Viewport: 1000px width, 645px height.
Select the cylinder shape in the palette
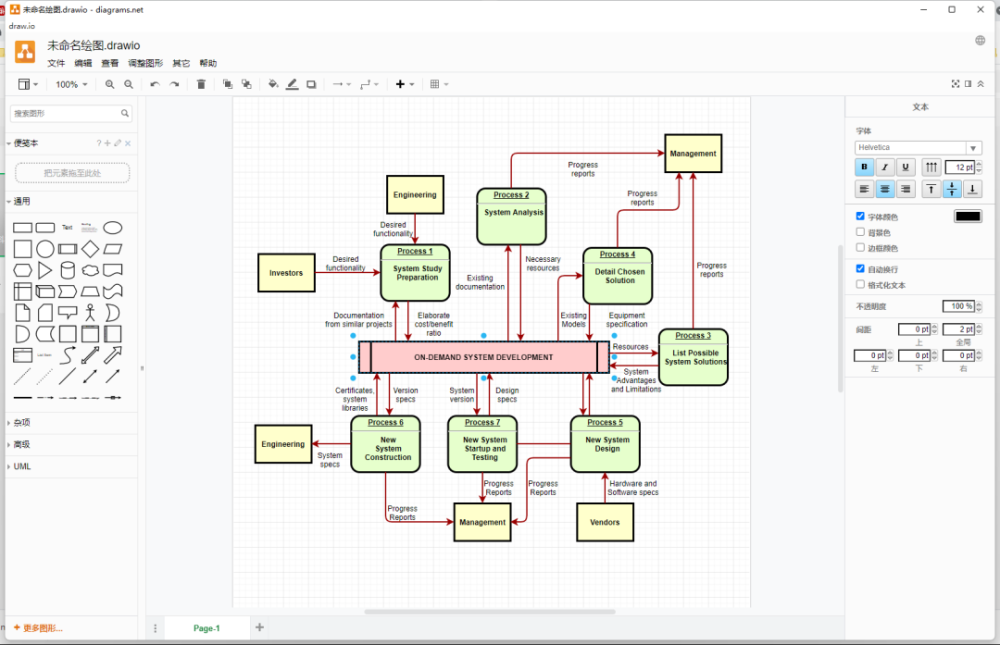(x=68, y=271)
